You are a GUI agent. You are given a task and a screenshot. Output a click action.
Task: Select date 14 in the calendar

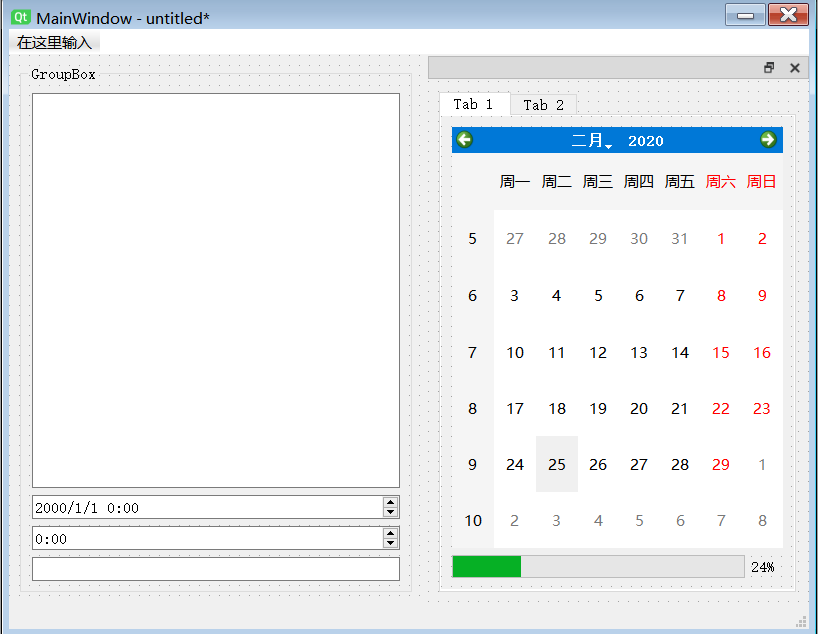click(680, 352)
